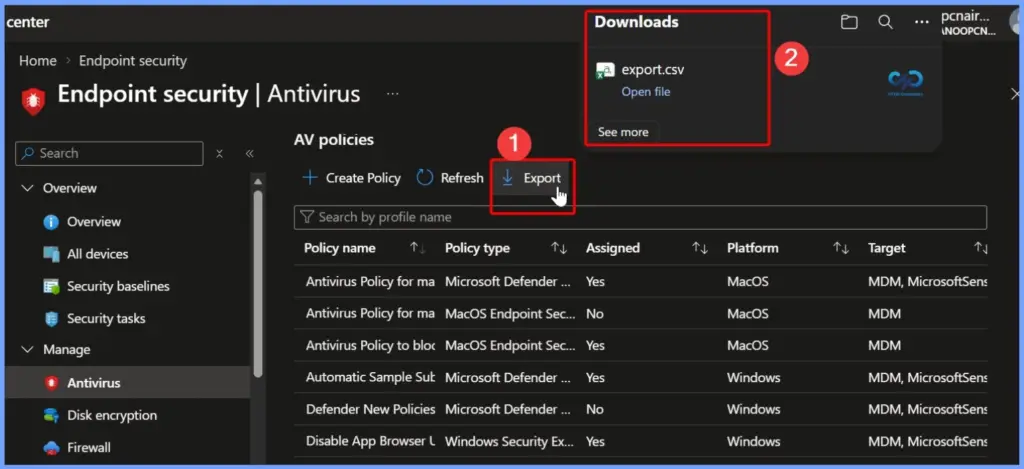1024x469 pixels.
Task: Click the Platform column header
Action: [752, 248]
